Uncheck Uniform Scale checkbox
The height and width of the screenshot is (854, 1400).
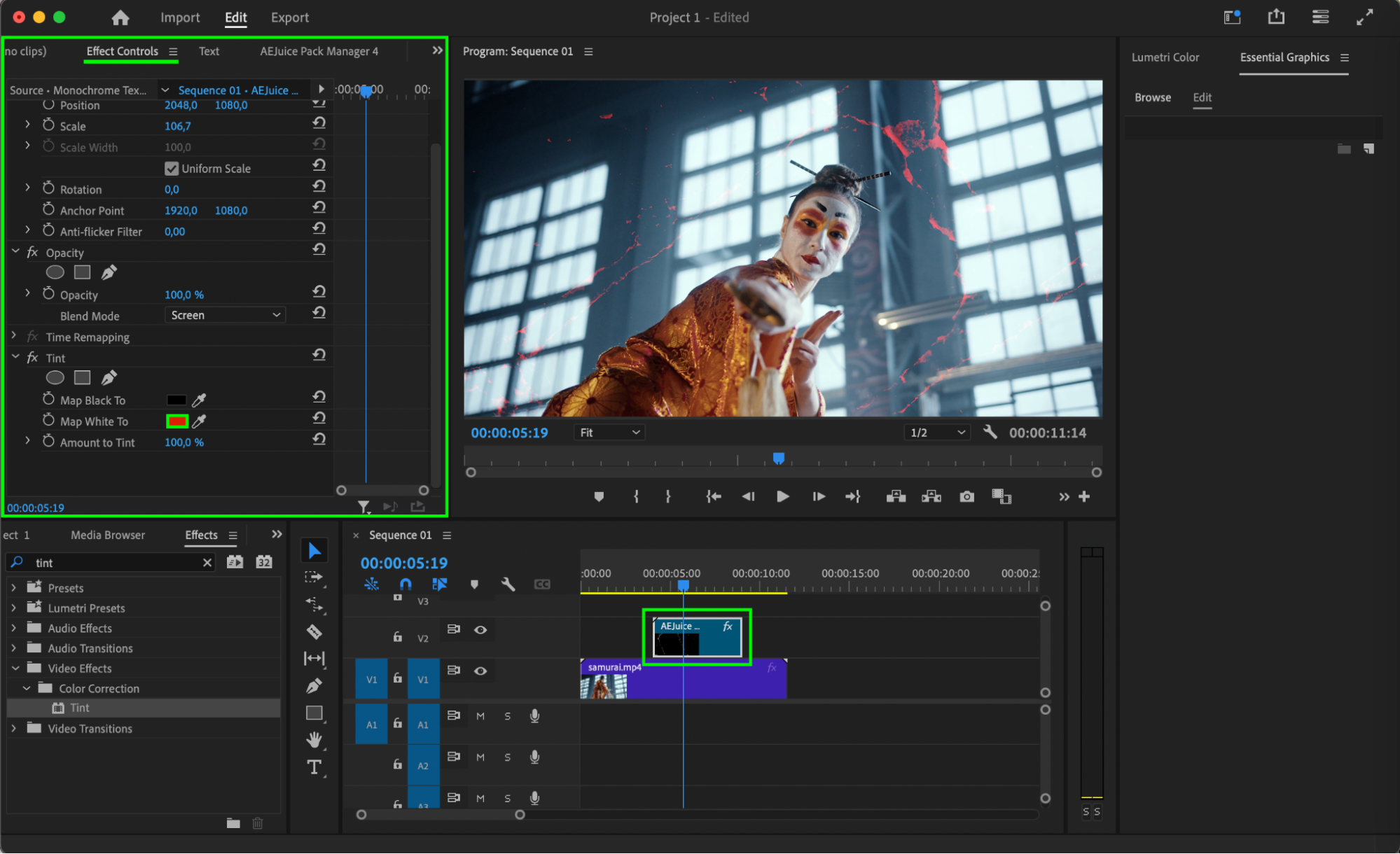pyautogui.click(x=172, y=169)
